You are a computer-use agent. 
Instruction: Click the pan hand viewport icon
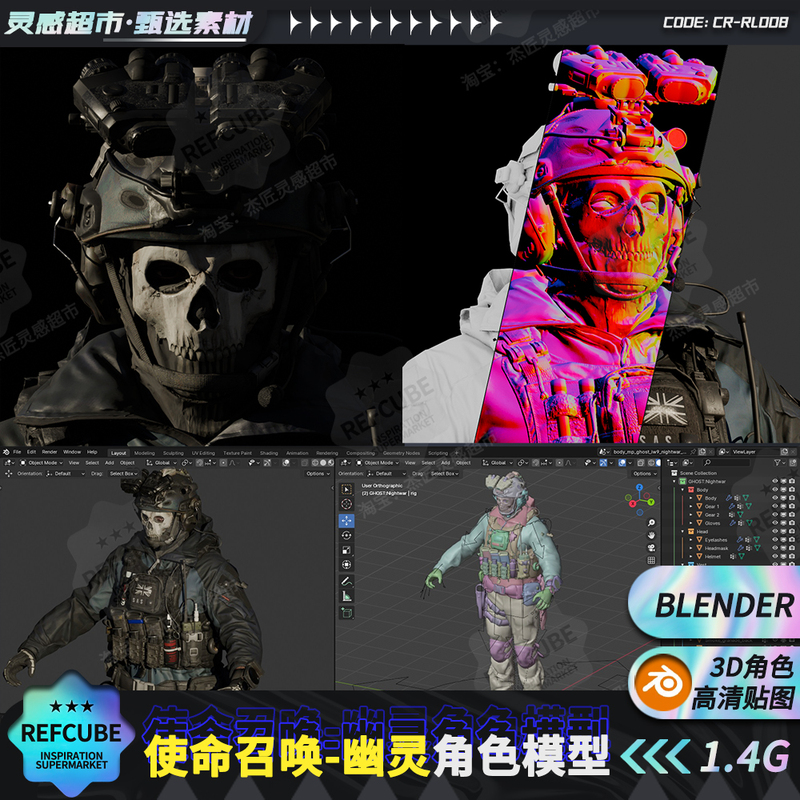[x=651, y=535]
